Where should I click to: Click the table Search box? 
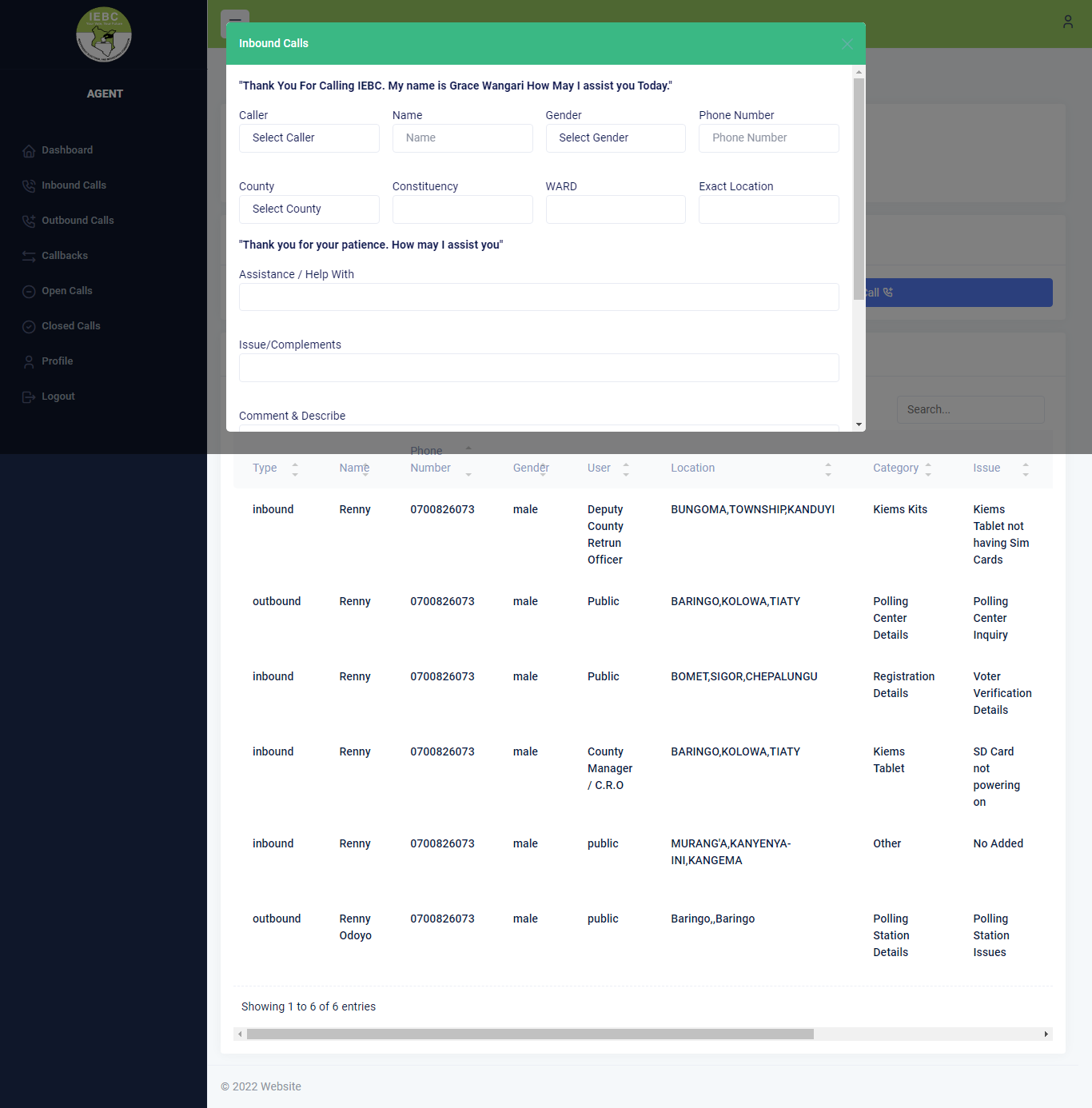[970, 410]
